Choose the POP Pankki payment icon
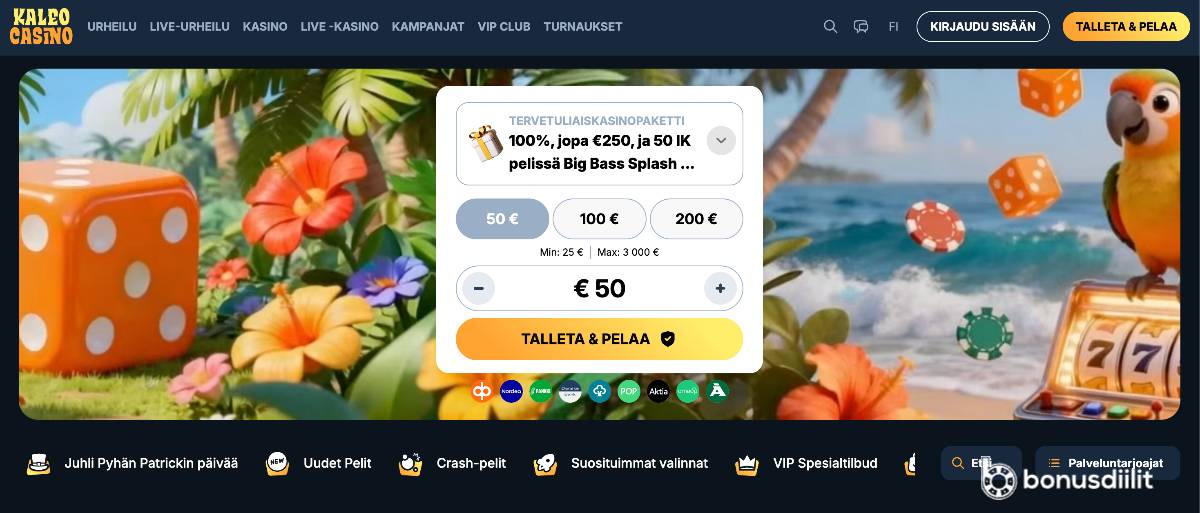This screenshot has height=513, width=1200. [629, 391]
